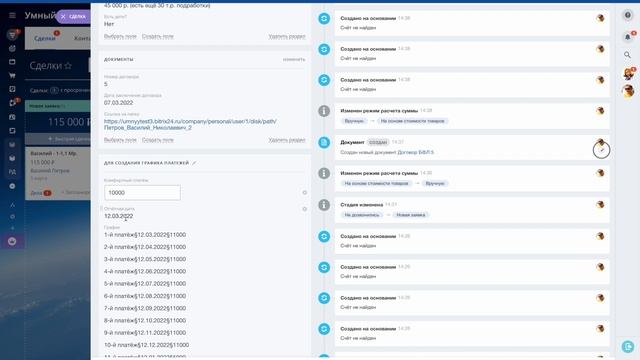Screen dimensions: 640x360
Task: Click Удалить раздел in the ДОКУМЕНТЫ section
Action: (x=287, y=140)
